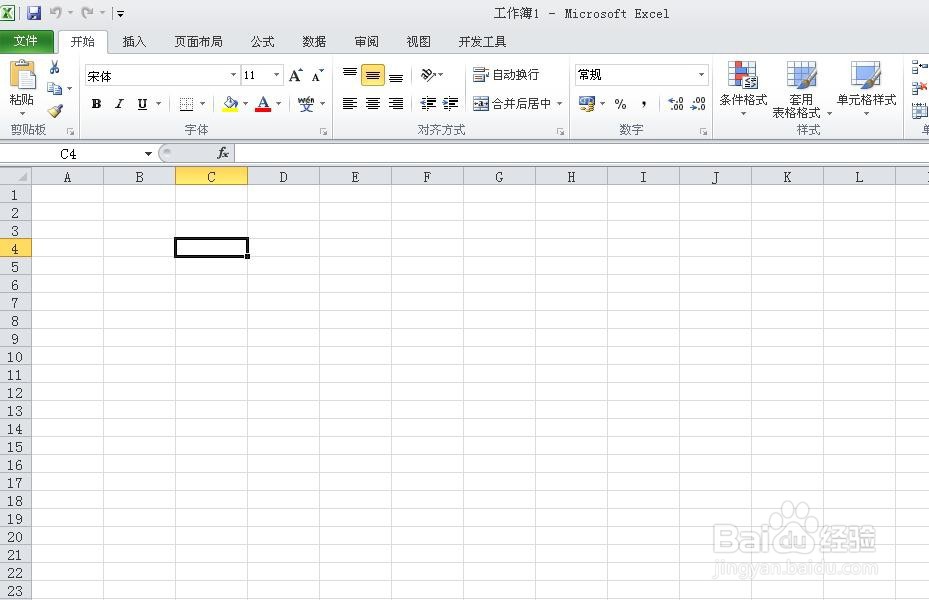Click the Paste clipboard icon

22,75
